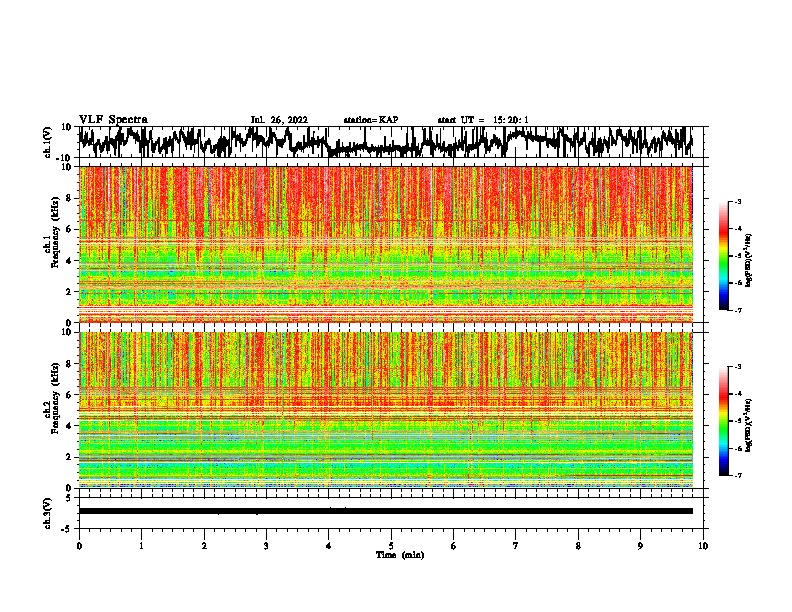This screenshot has width=792, height=612.
Task: Click the log(PSD) label beside ch.1 color bar
Action: coord(749,260)
